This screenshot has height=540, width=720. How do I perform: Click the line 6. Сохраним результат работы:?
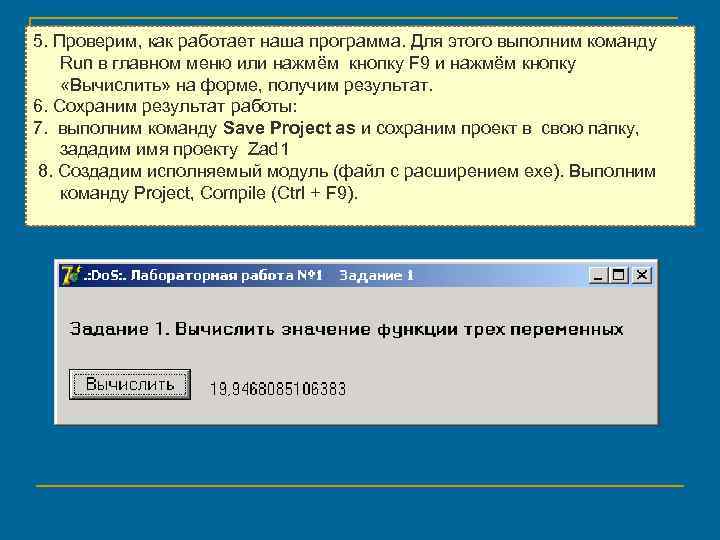point(165,107)
